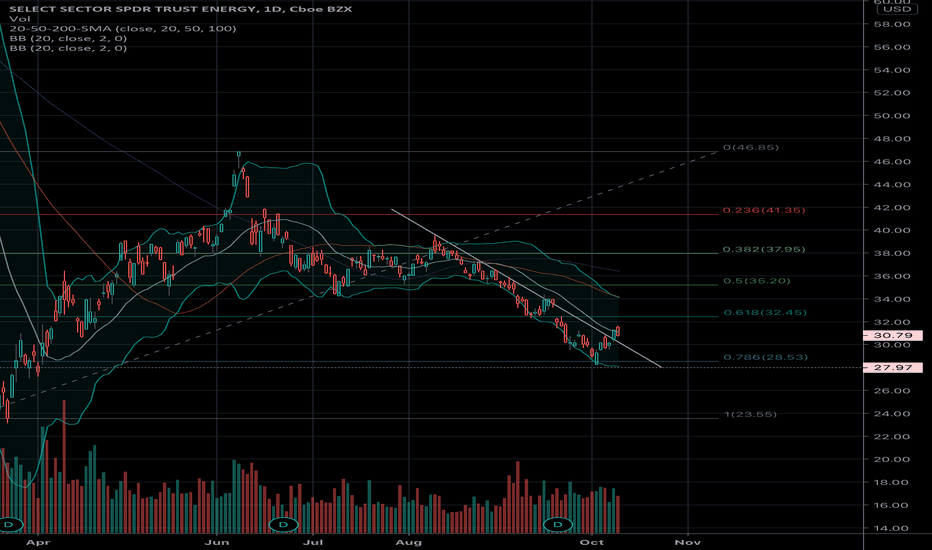Click the Fibonacci 0.786(28.53) level label
This screenshot has height=550, width=932.
tap(766, 357)
